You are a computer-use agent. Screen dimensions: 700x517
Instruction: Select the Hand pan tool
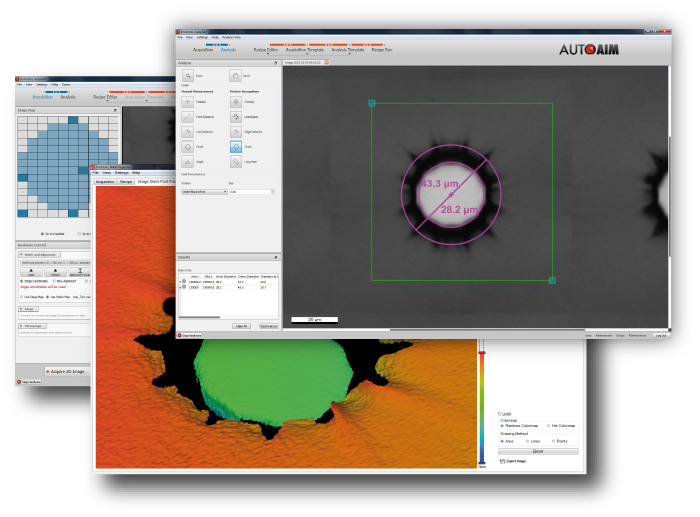tap(235, 75)
